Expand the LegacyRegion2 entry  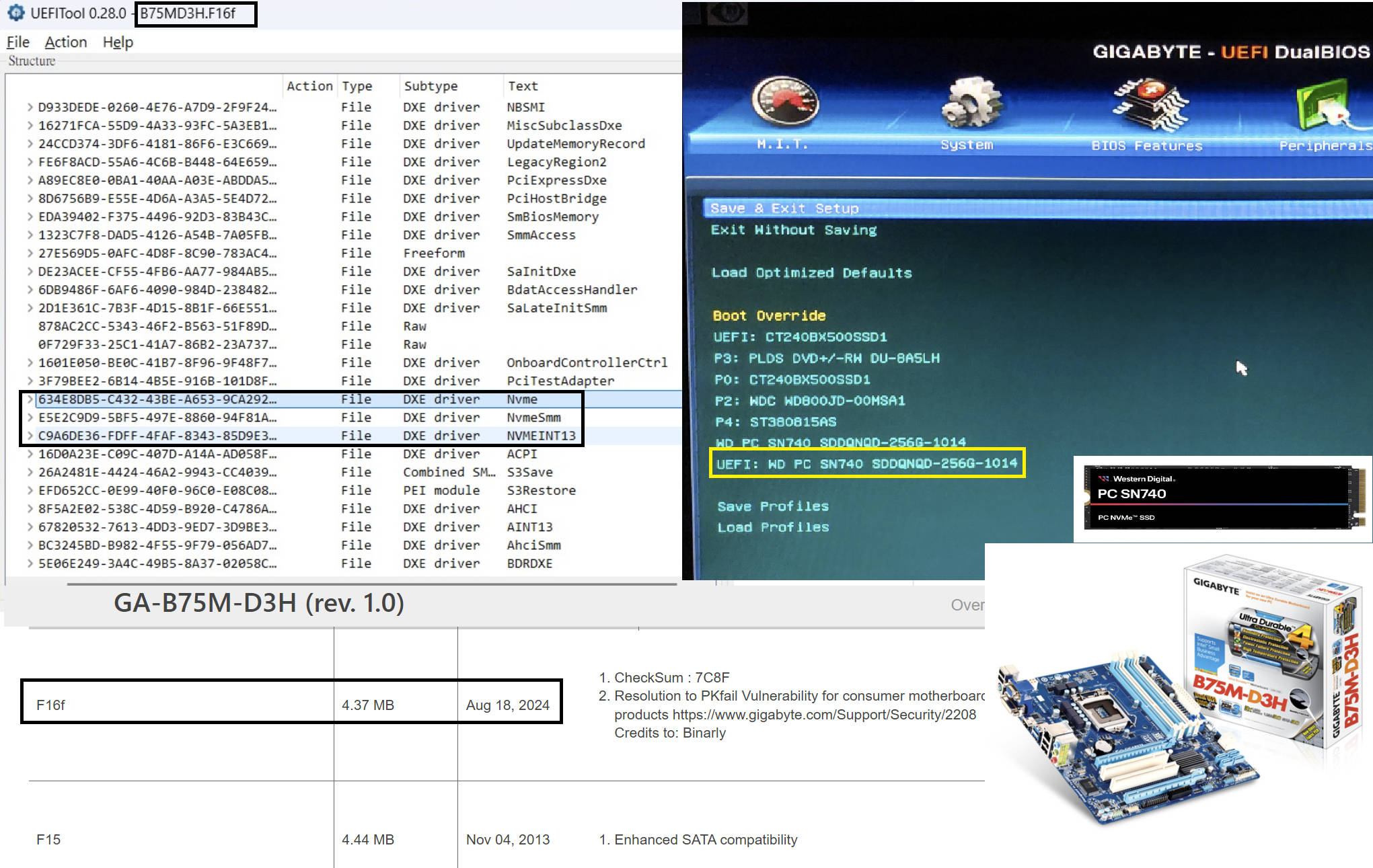[x=30, y=161]
